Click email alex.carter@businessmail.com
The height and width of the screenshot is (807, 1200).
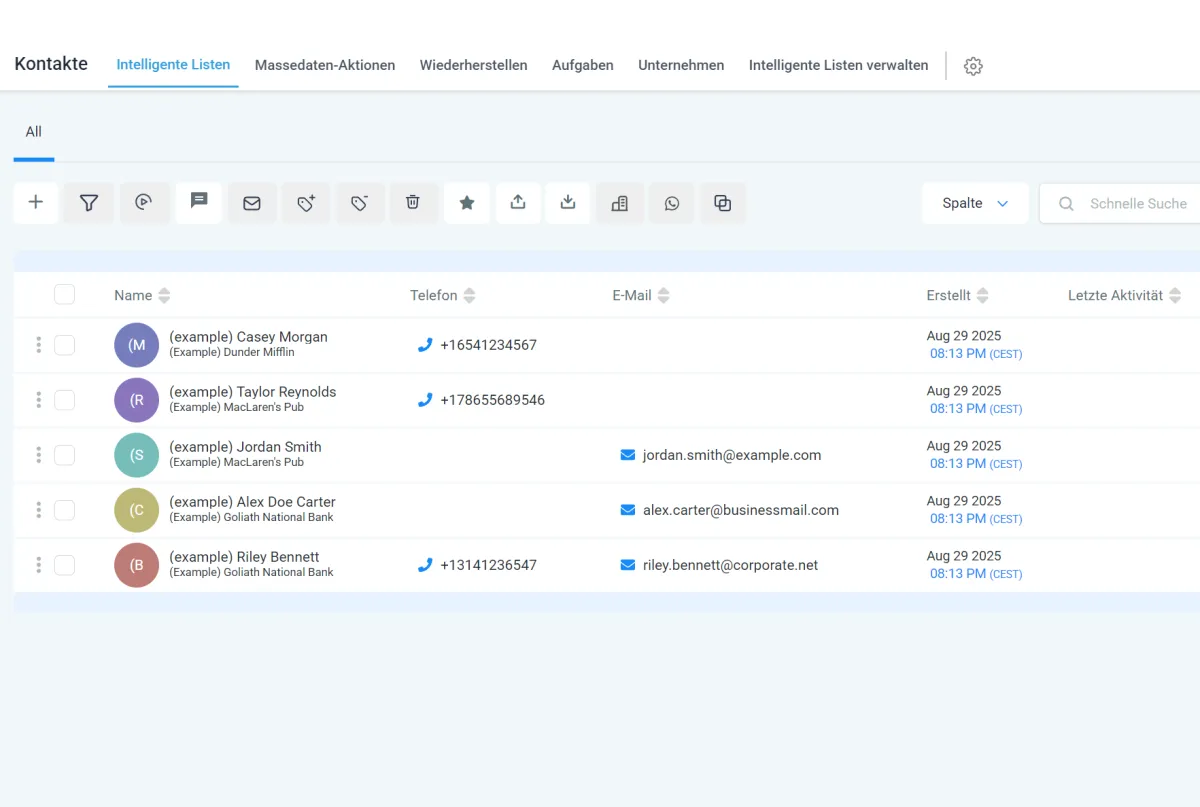point(741,510)
